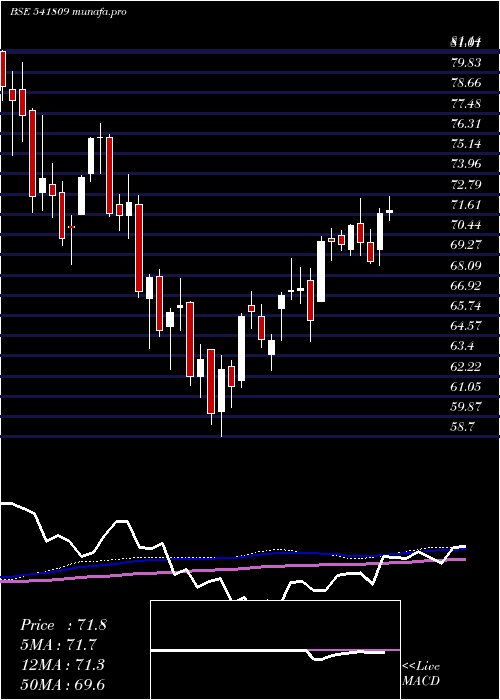Image resolution: width=500 pixels, height=700 pixels.
Task: Select the 70.44 price axis label
Action: (x=466, y=225)
